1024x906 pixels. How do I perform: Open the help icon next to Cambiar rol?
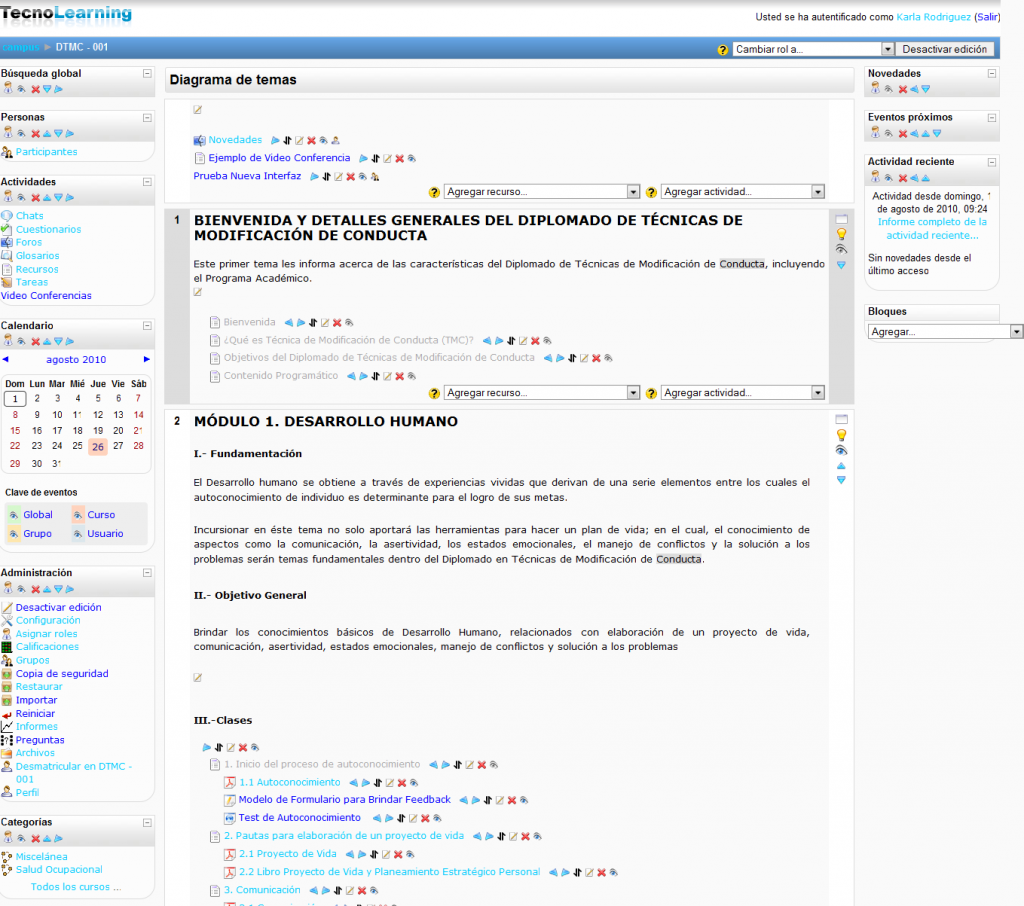coord(723,50)
